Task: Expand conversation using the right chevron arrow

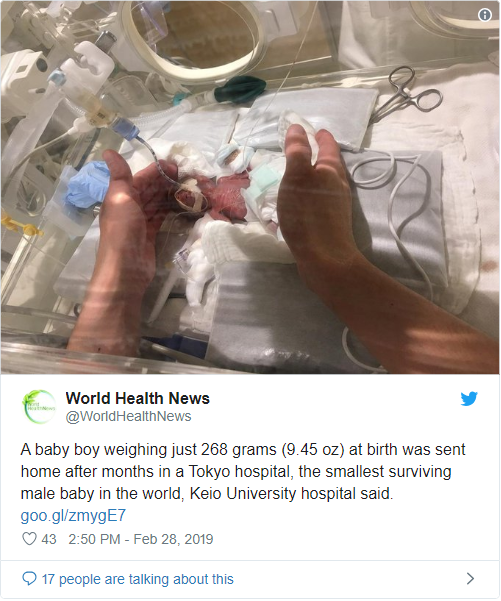Action: 470,579
